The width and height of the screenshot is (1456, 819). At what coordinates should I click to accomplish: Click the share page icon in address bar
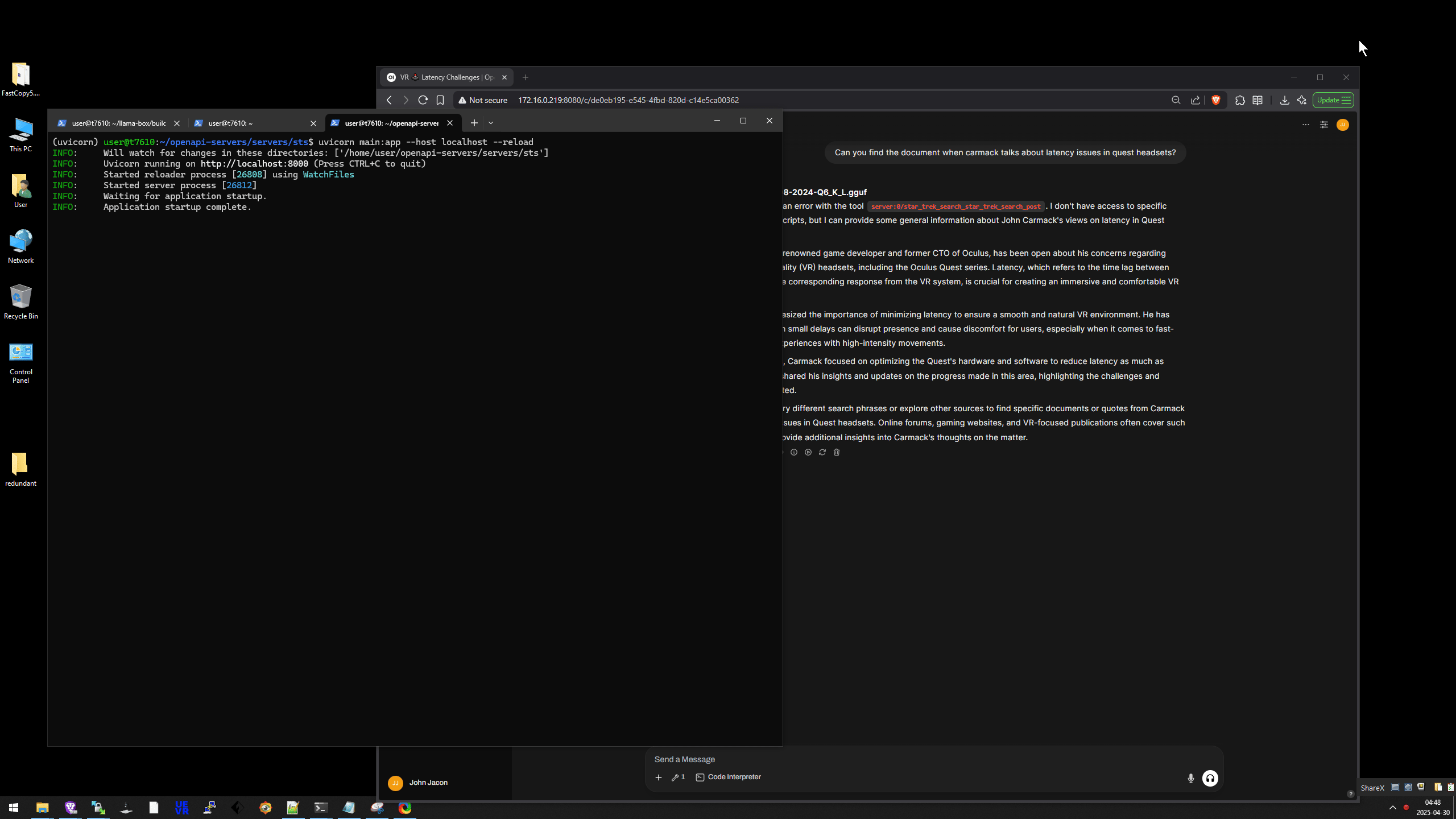[x=1196, y=100]
